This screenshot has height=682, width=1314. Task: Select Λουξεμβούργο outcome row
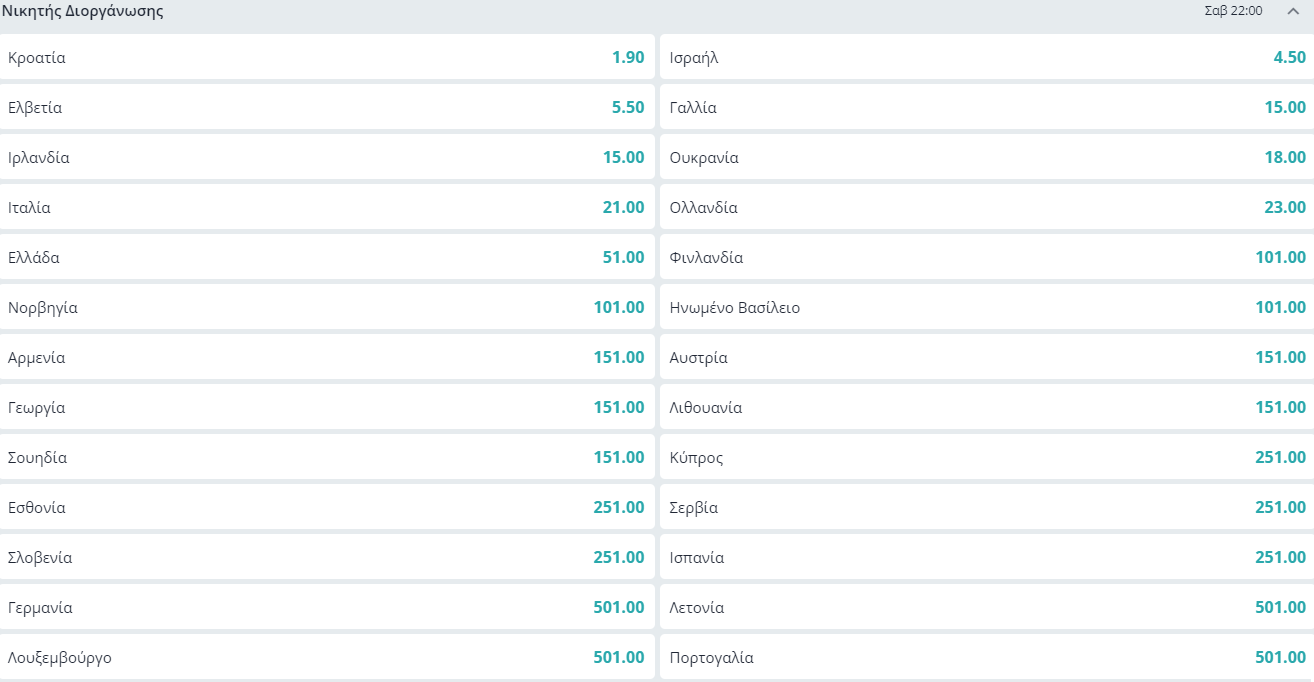pyautogui.click(x=327, y=657)
